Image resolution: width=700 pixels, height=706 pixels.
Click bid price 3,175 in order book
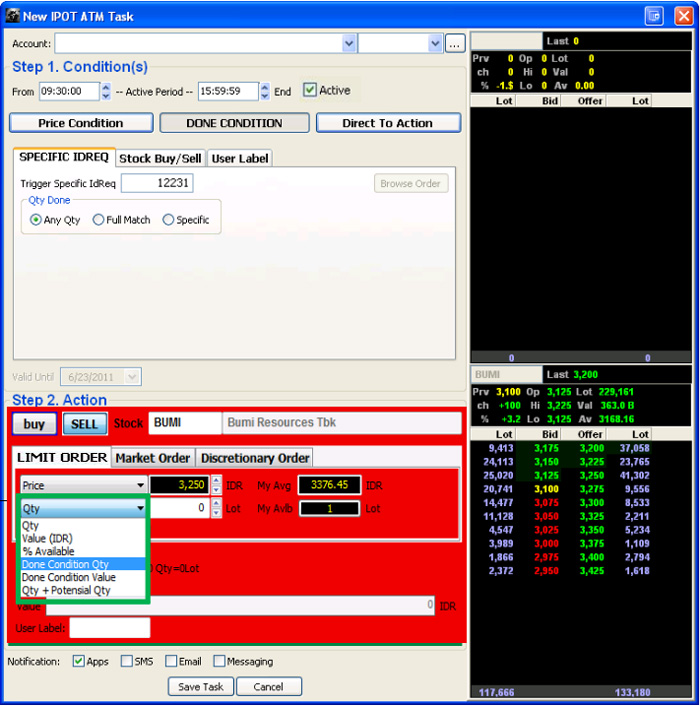coord(546,448)
